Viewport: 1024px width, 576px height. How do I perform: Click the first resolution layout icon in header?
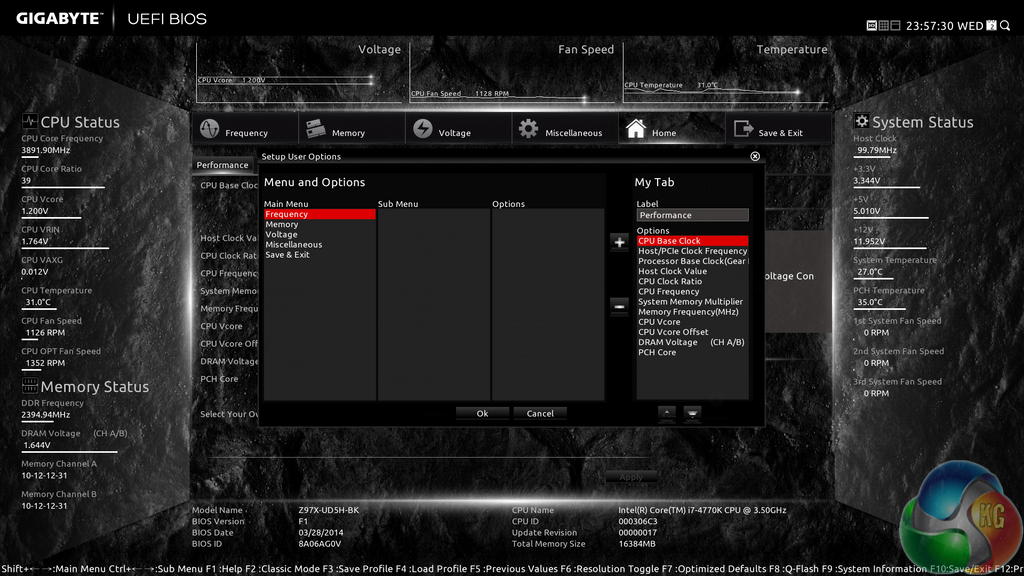871,25
